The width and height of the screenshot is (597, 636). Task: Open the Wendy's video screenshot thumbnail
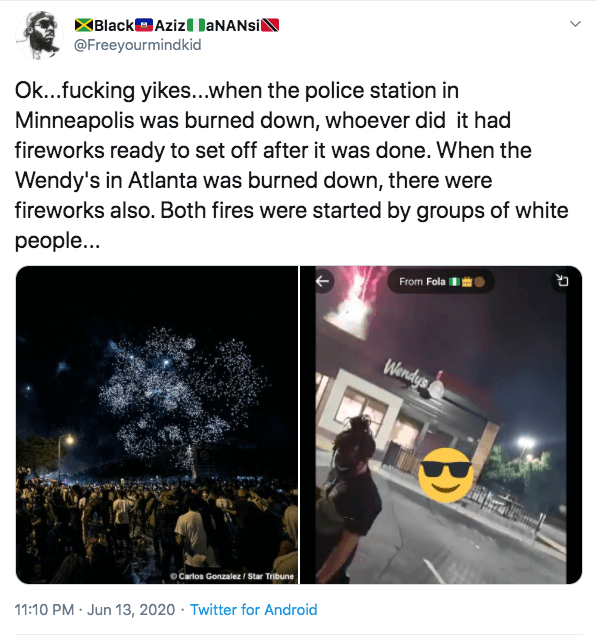tap(441, 425)
